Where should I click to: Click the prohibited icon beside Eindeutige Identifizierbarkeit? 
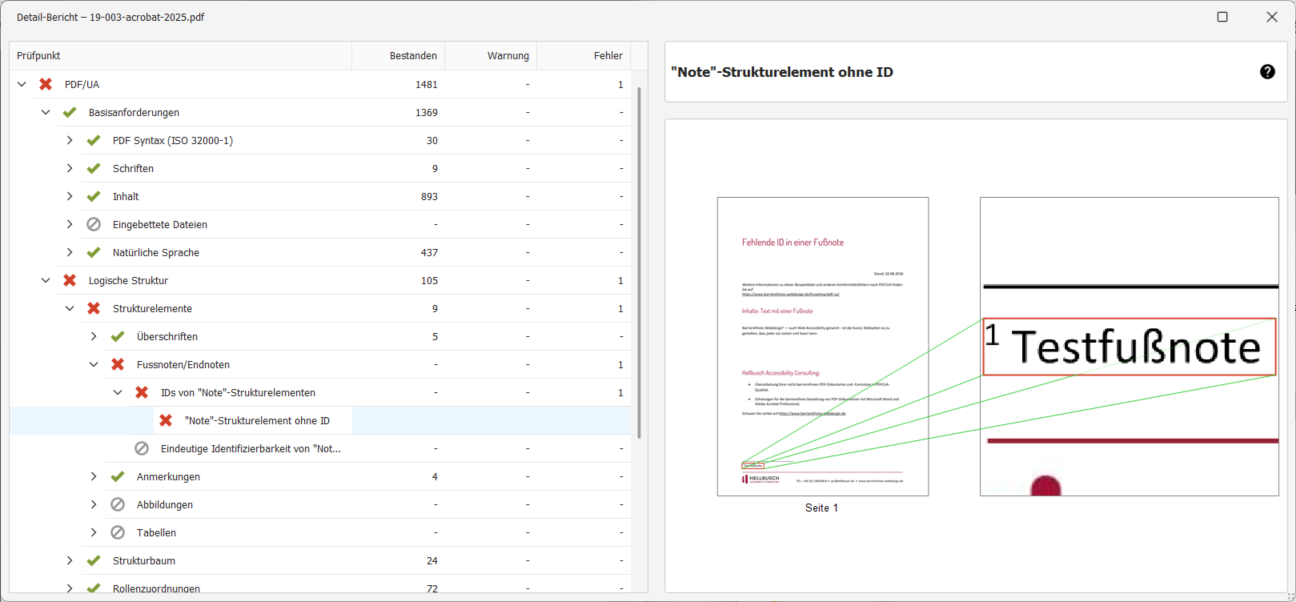pos(140,448)
